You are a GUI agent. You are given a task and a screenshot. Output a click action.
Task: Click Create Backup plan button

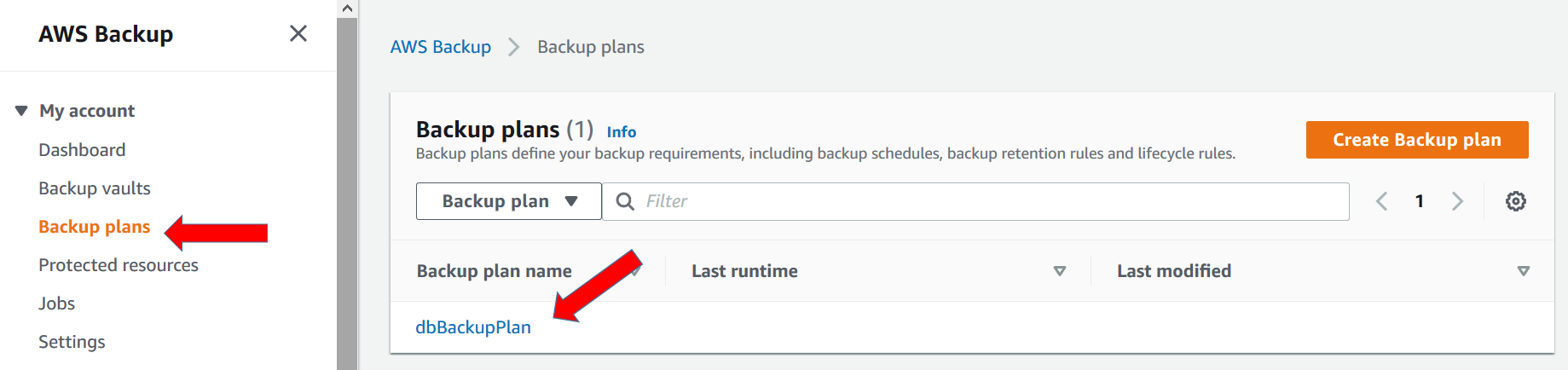tap(1417, 140)
